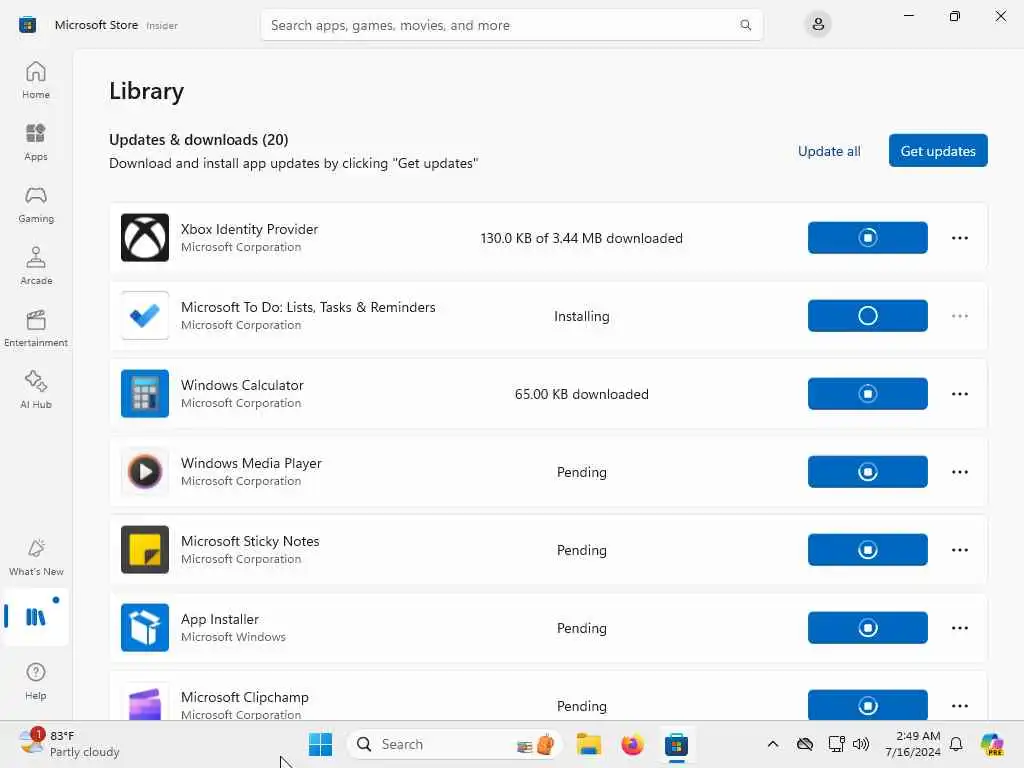Open Copilot preview from taskbar

coord(992,744)
